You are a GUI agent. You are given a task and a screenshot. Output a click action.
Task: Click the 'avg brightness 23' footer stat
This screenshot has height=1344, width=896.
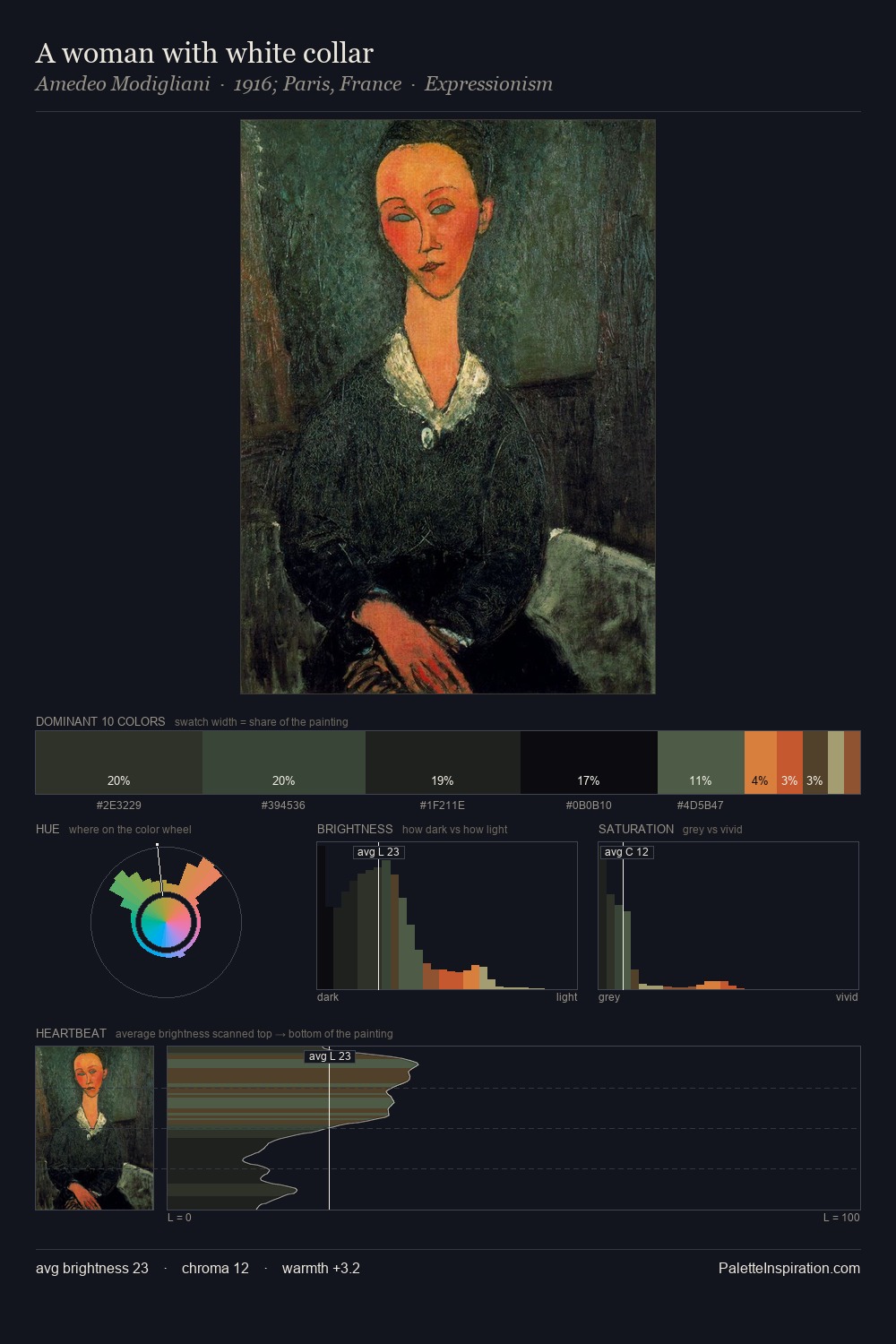(92, 1268)
